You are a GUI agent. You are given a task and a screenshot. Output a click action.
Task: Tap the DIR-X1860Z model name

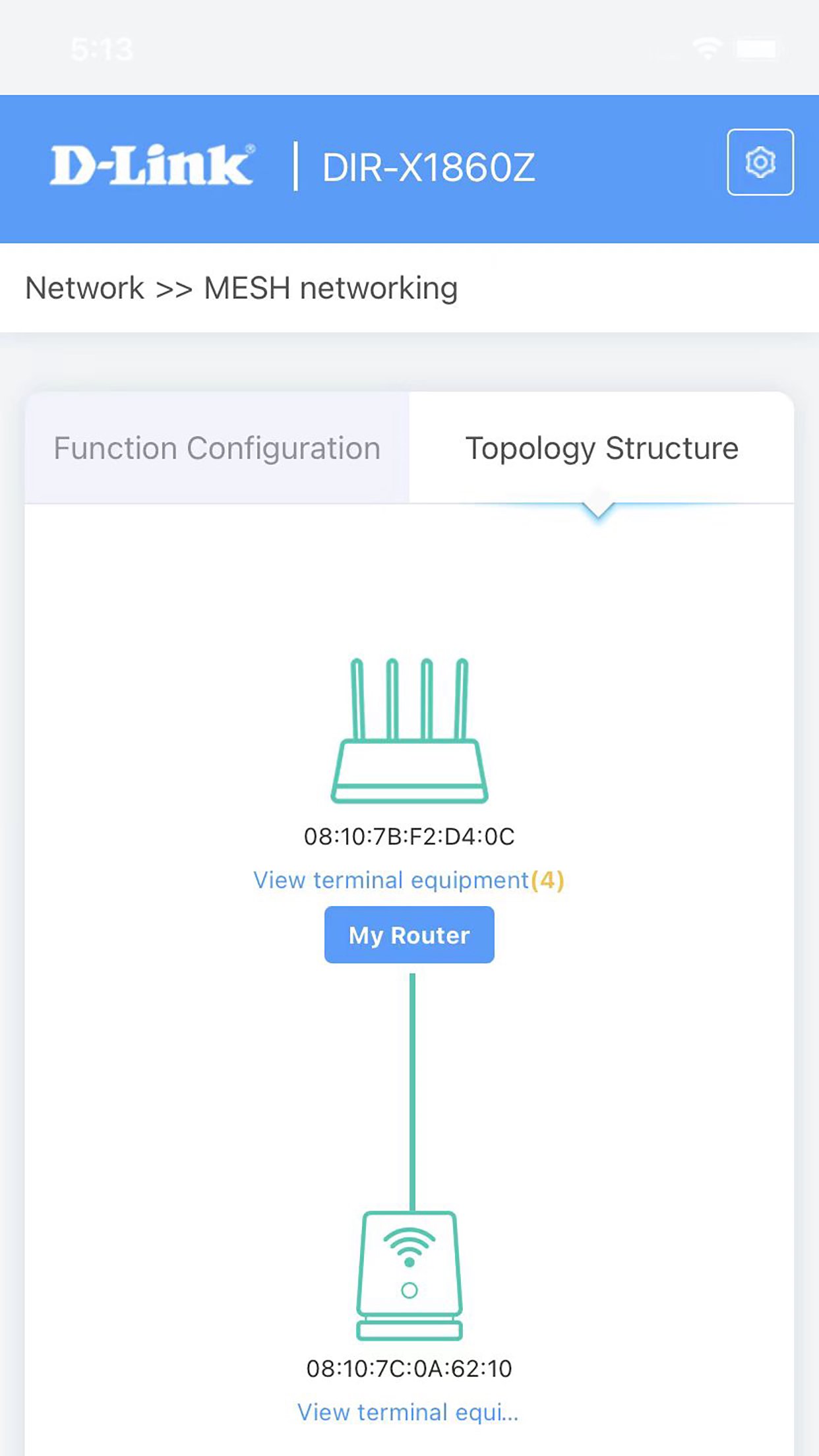[x=428, y=167]
